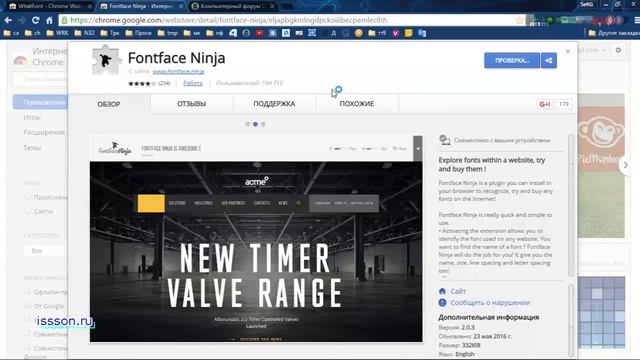Go back to the previous page
The image size is (640, 360).
coord(8,20)
